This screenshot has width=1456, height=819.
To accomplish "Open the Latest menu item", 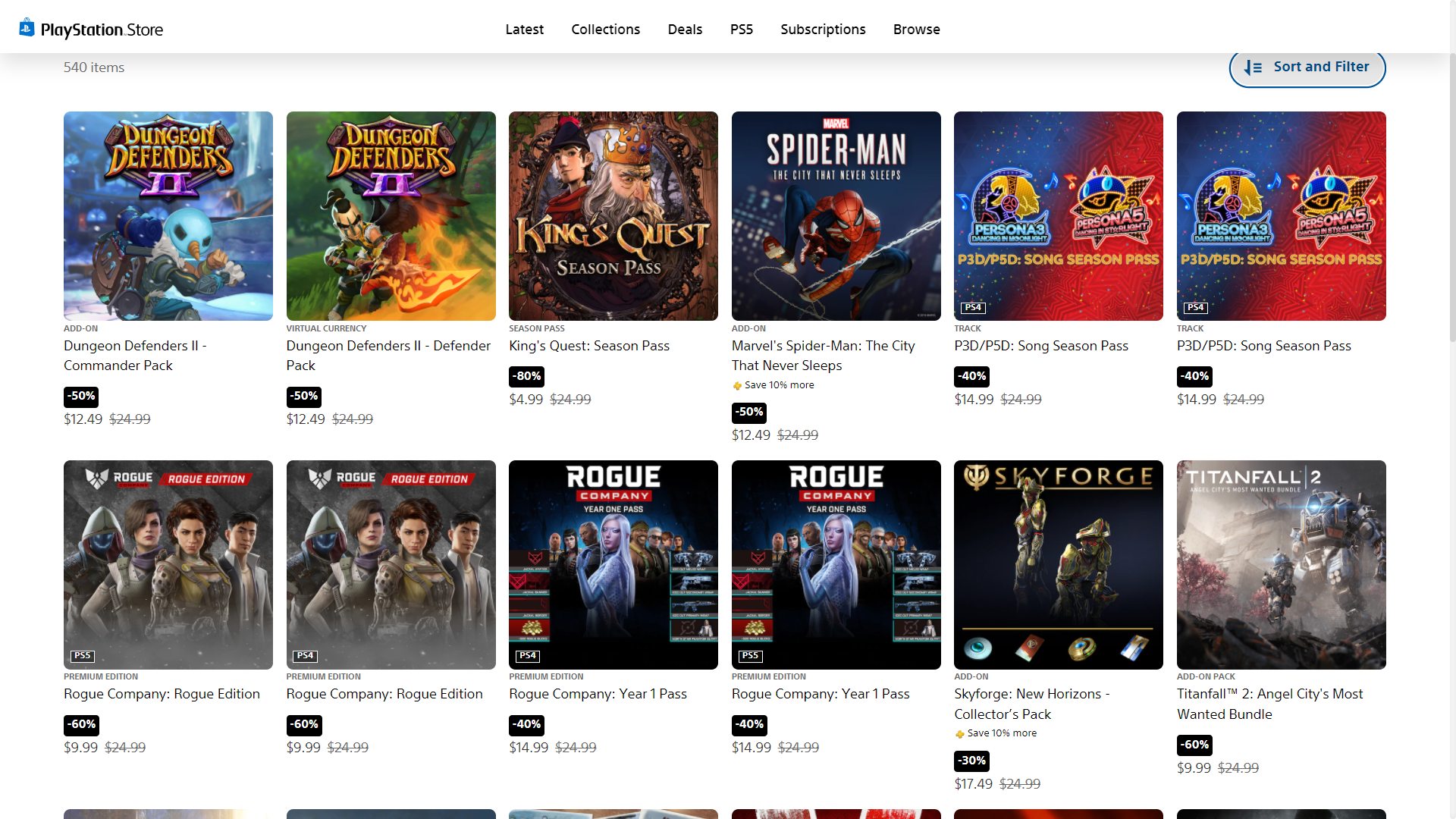I will pyautogui.click(x=524, y=30).
